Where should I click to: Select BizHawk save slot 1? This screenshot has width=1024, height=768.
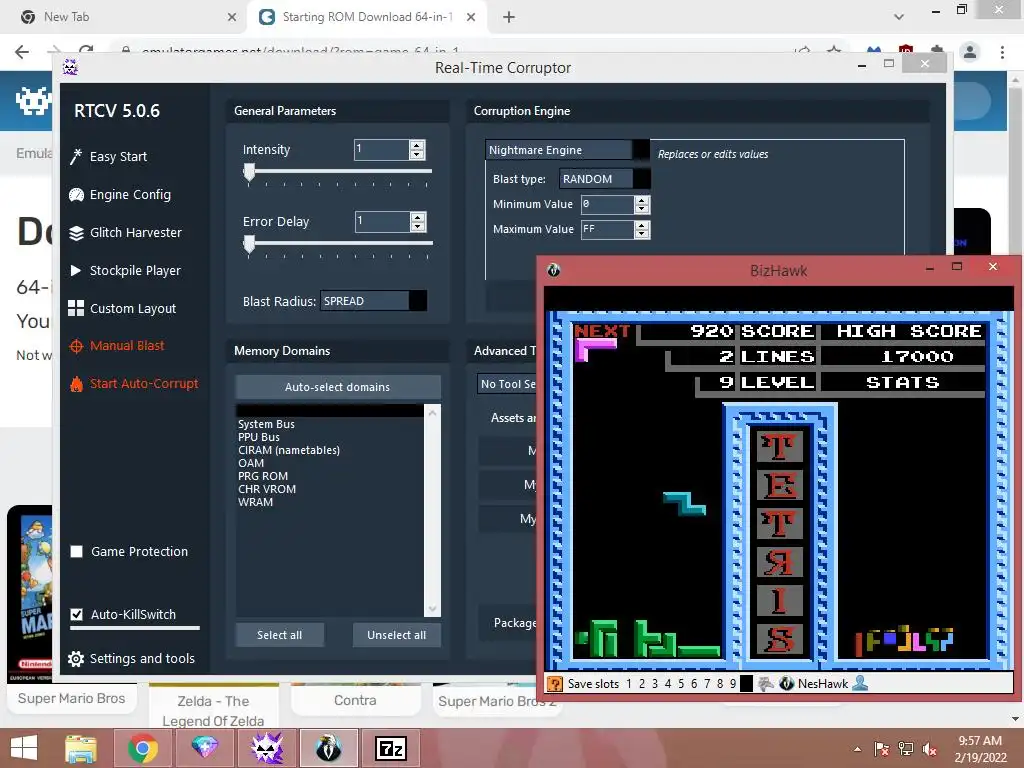coord(629,684)
